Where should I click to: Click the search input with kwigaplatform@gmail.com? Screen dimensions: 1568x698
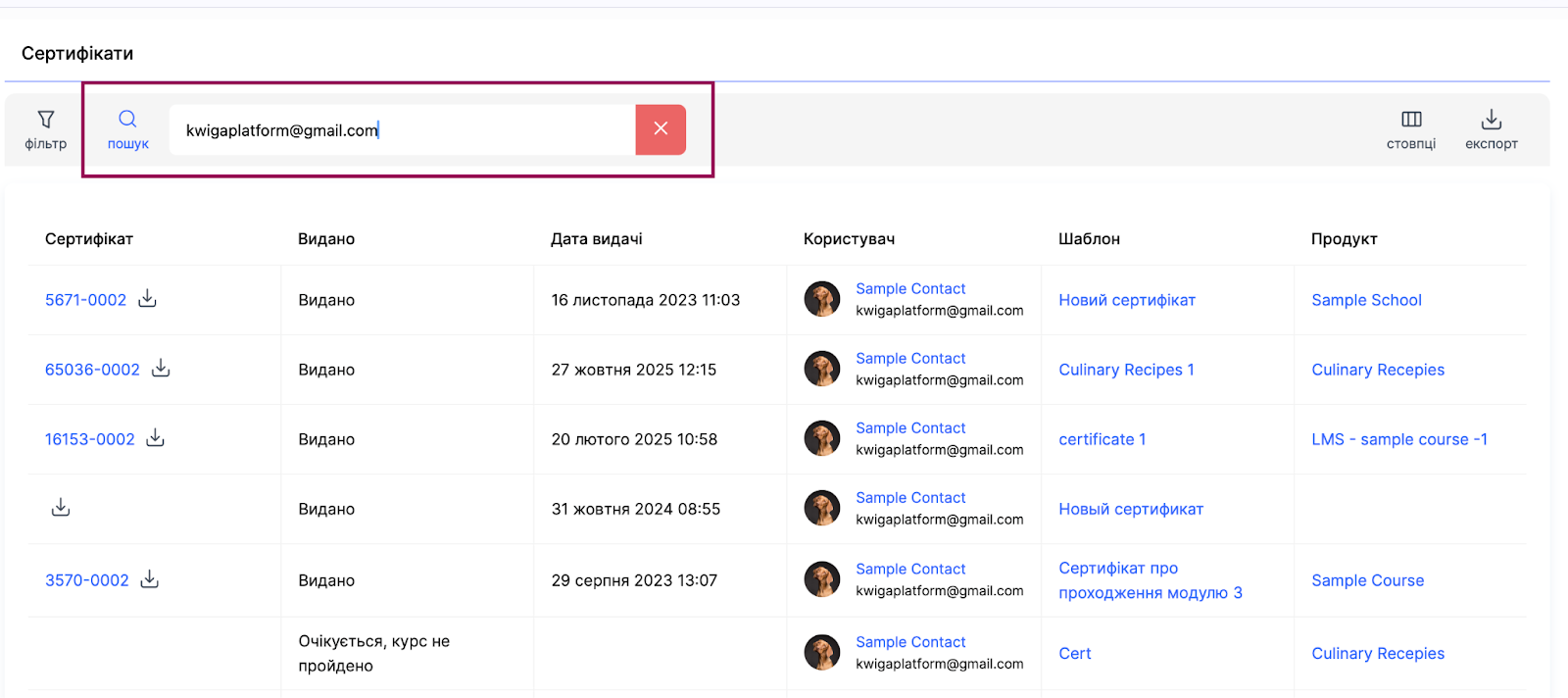tap(402, 130)
